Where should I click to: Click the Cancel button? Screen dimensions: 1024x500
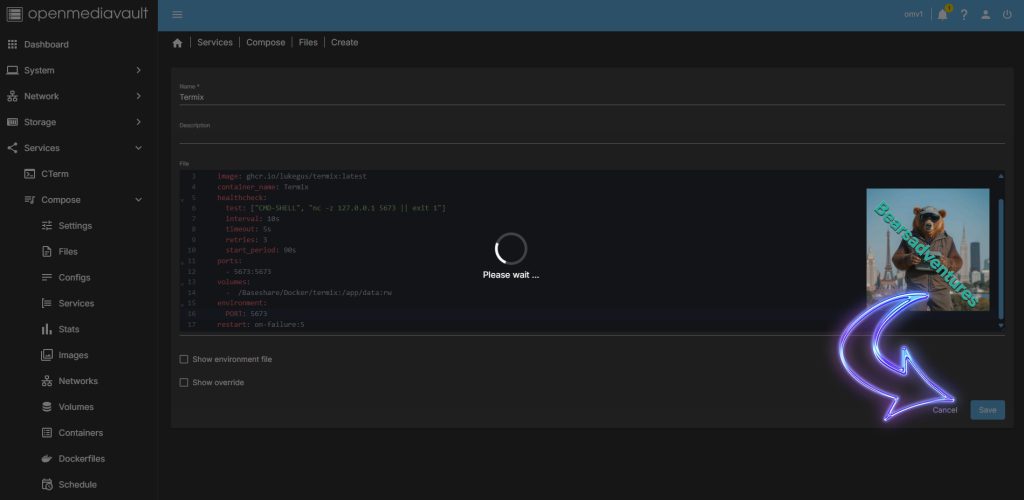click(x=944, y=410)
